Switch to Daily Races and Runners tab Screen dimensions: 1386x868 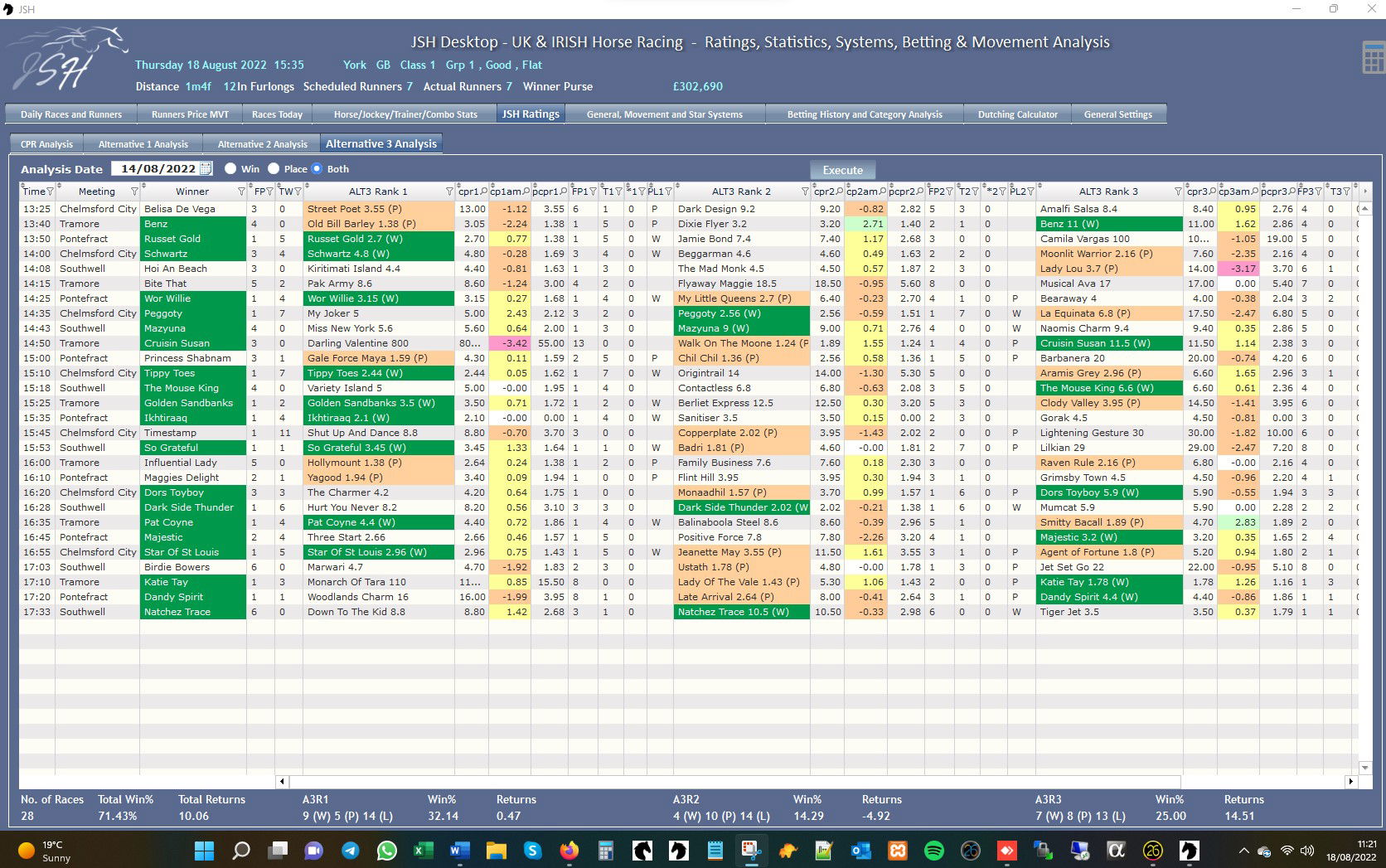tap(71, 114)
